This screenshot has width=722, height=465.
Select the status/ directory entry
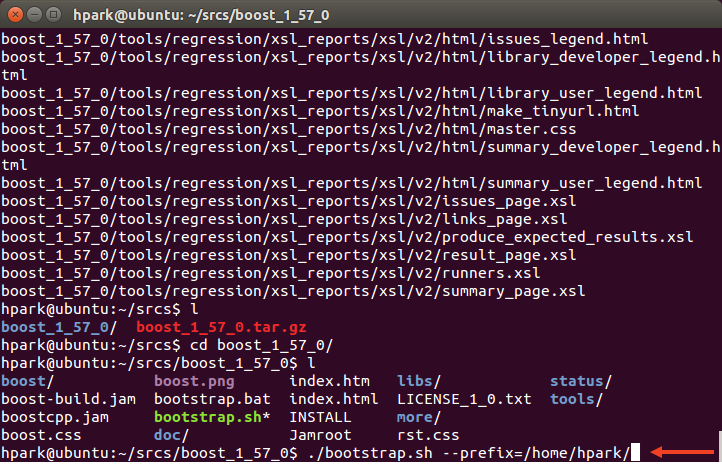pos(581,381)
